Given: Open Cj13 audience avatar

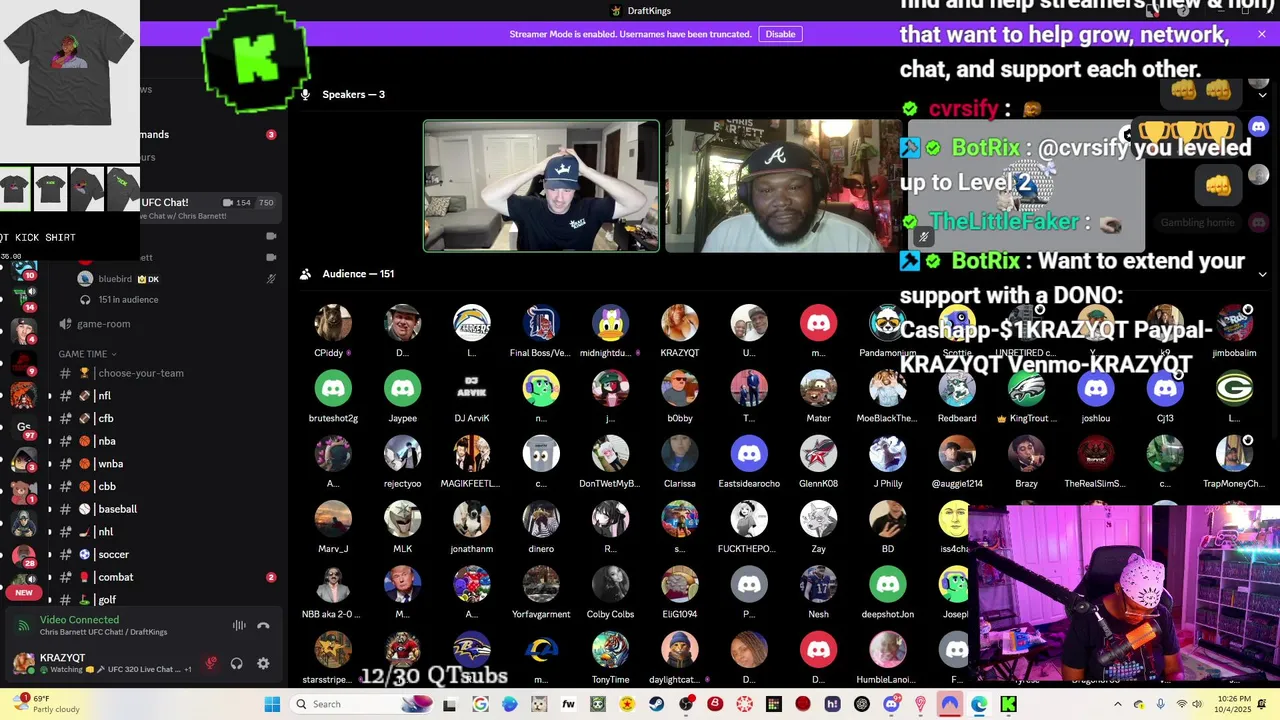Looking at the screenshot, I should coord(1165,388).
